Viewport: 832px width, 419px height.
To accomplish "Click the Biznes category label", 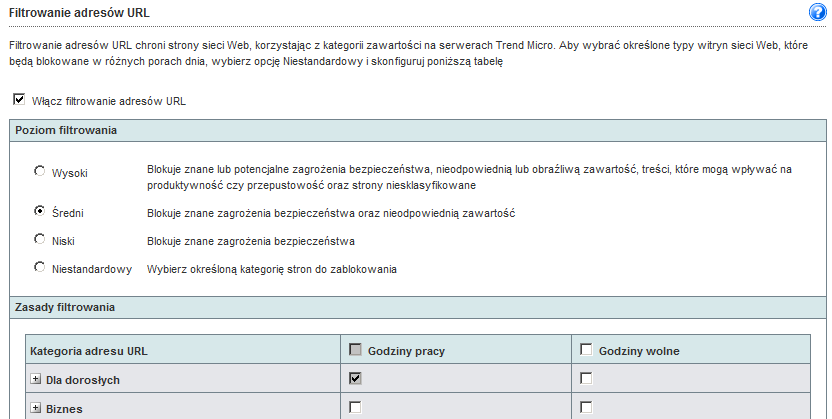I will [64, 409].
